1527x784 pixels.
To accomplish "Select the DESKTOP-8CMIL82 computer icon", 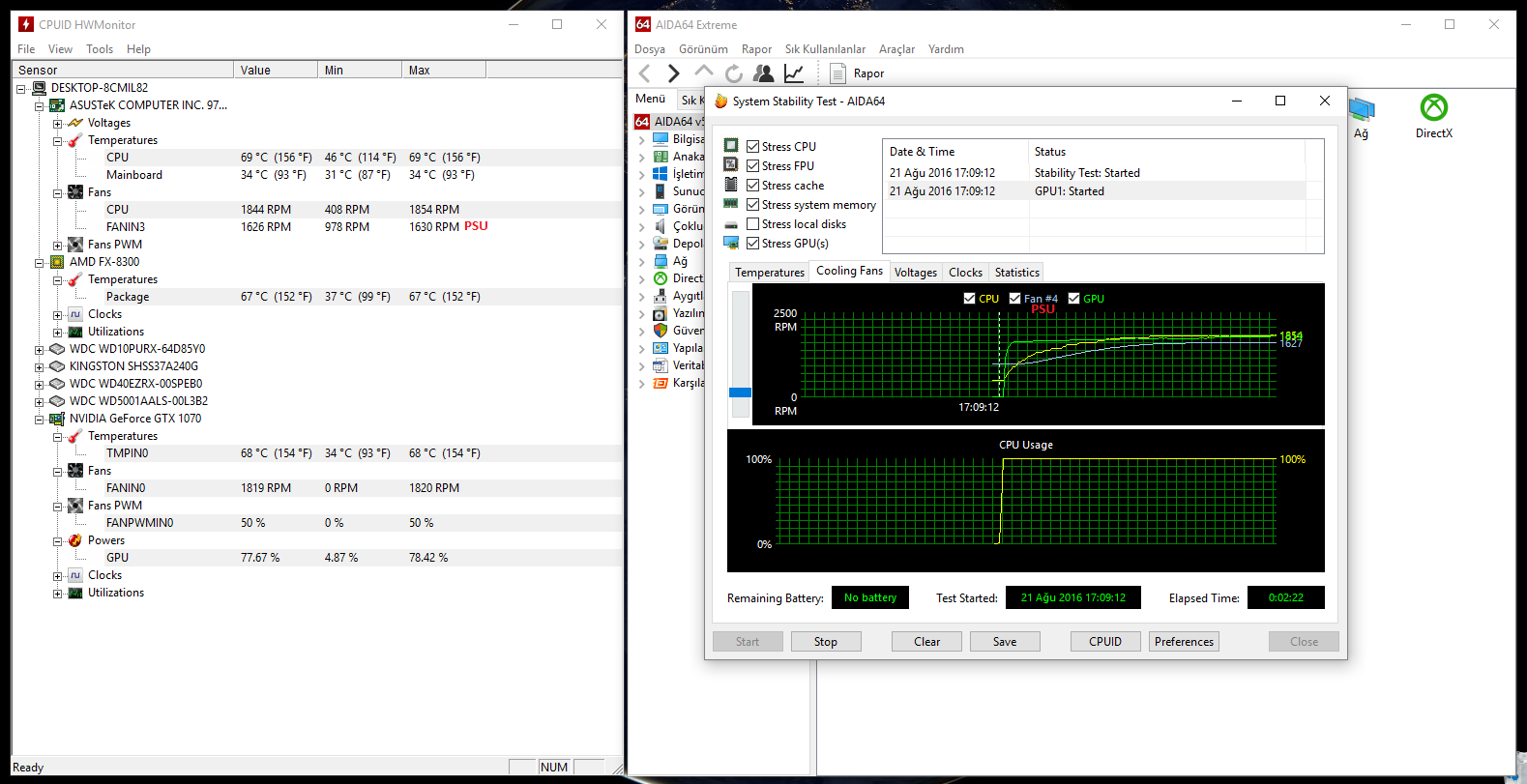I will tap(39, 88).
